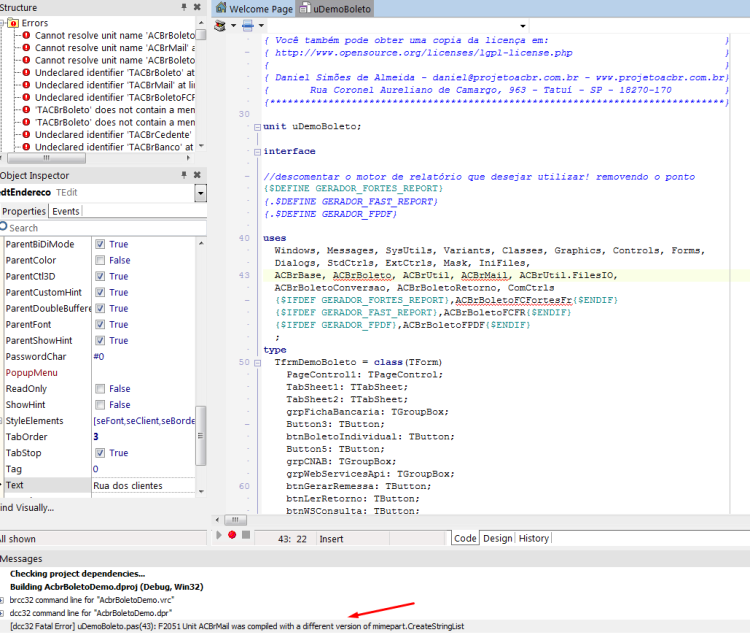This screenshot has height=635, width=750.
Task: Open the edtEndereco component dropdown
Action: [200, 193]
